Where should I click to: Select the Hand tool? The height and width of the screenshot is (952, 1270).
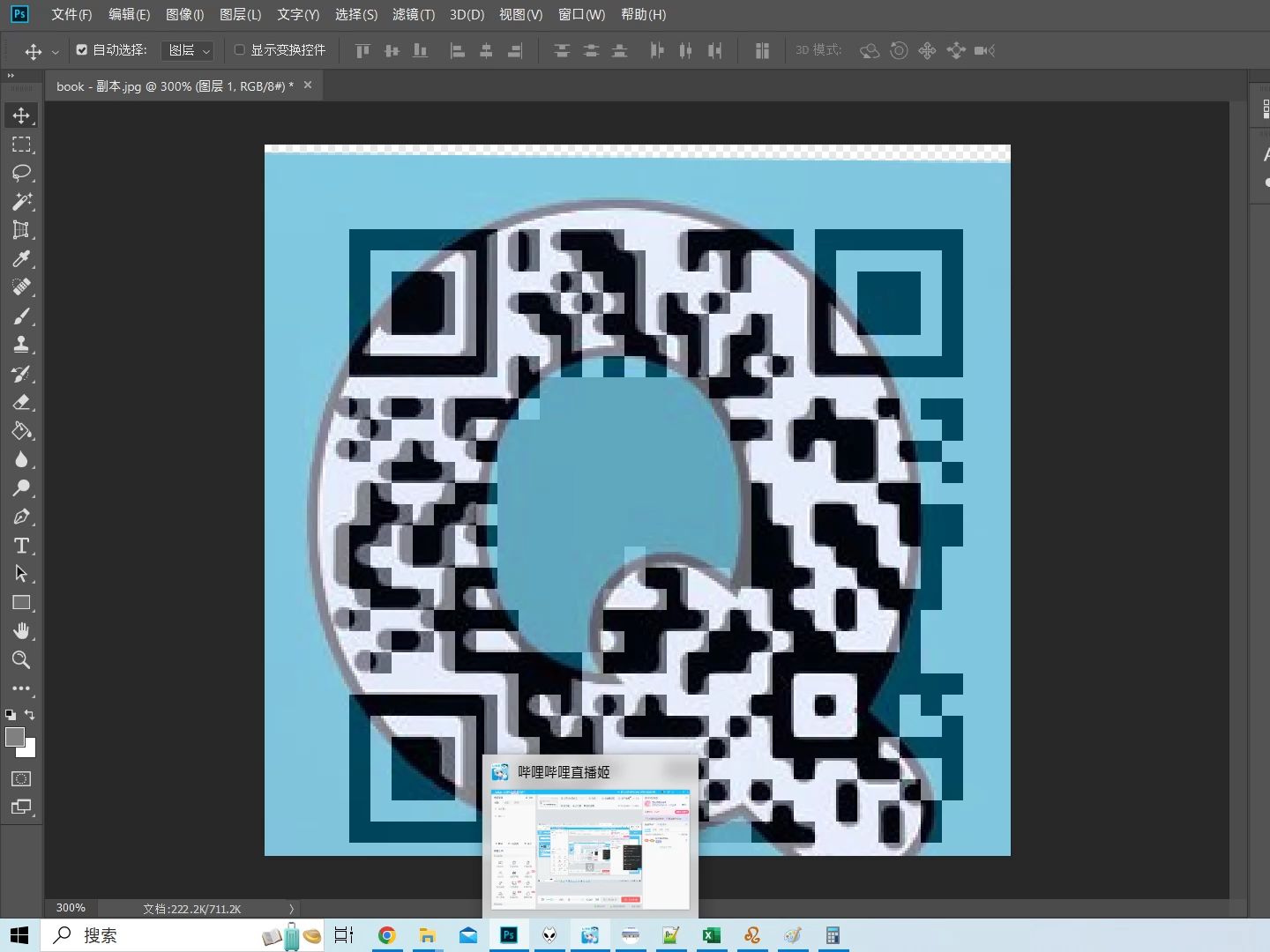pyautogui.click(x=21, y=631)
